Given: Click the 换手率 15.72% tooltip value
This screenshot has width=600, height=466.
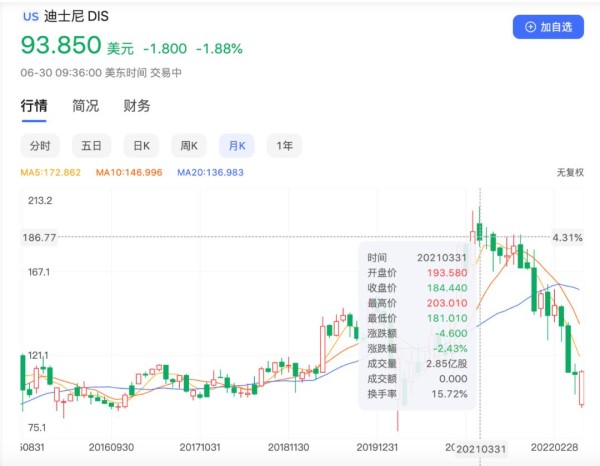Looking at the screenshot, I should [x=449, y=394].
